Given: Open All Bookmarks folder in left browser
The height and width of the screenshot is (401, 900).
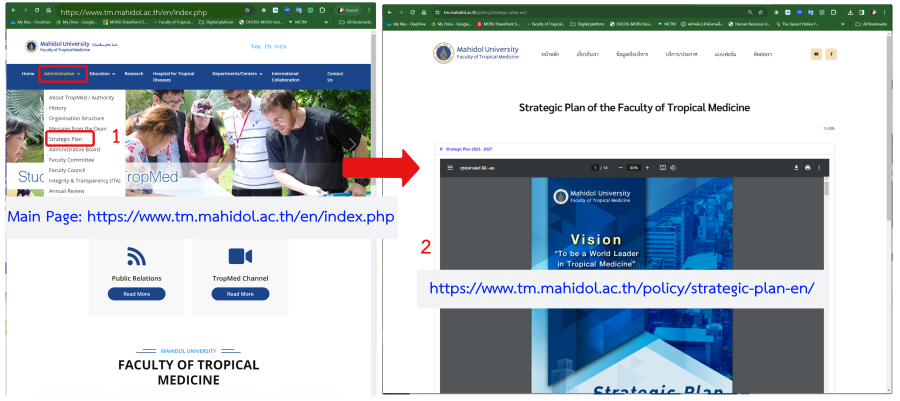Looking at the screenshot, I should (355, 22).
